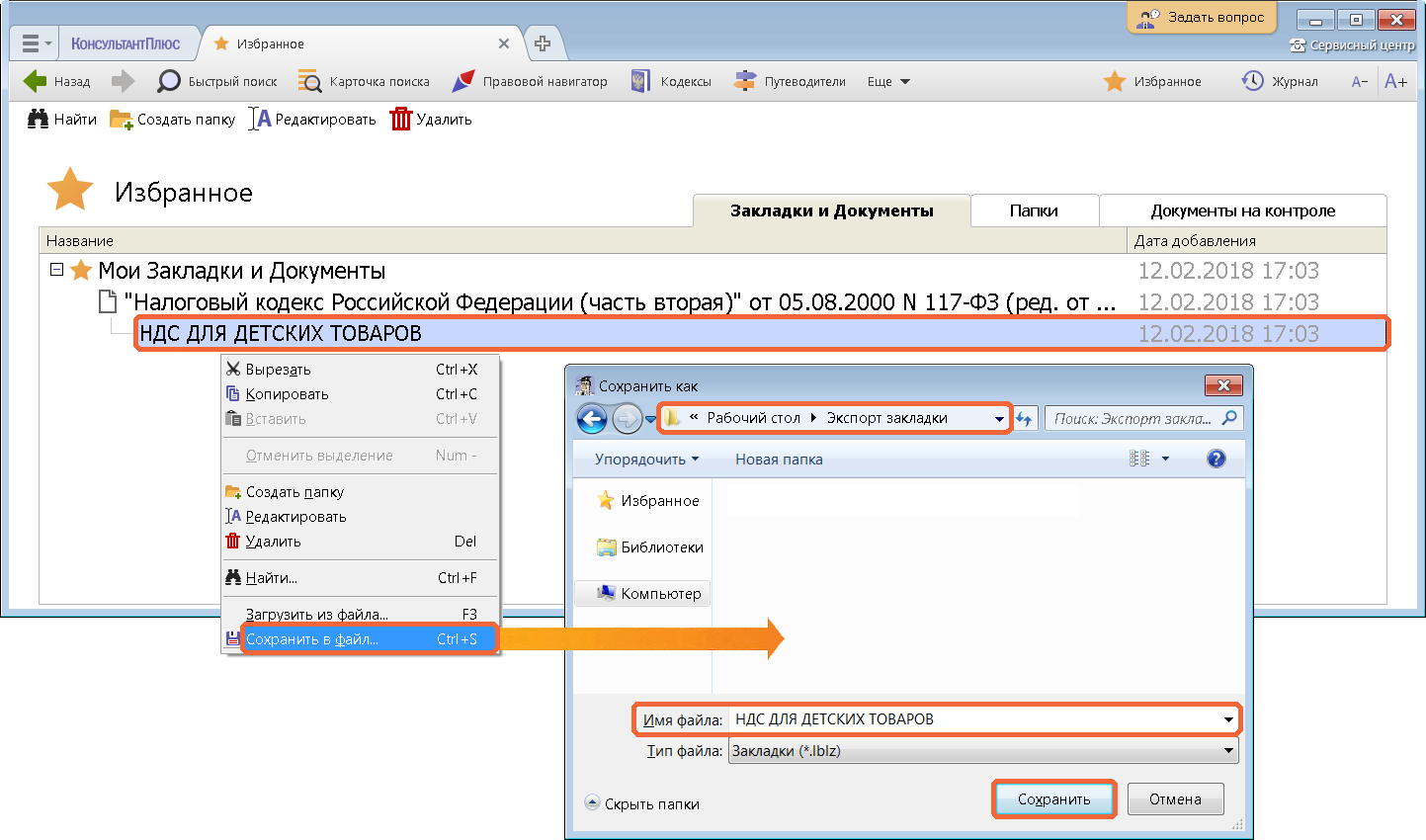Open Быстрый поиск magnifier

[x=217, y=81]
